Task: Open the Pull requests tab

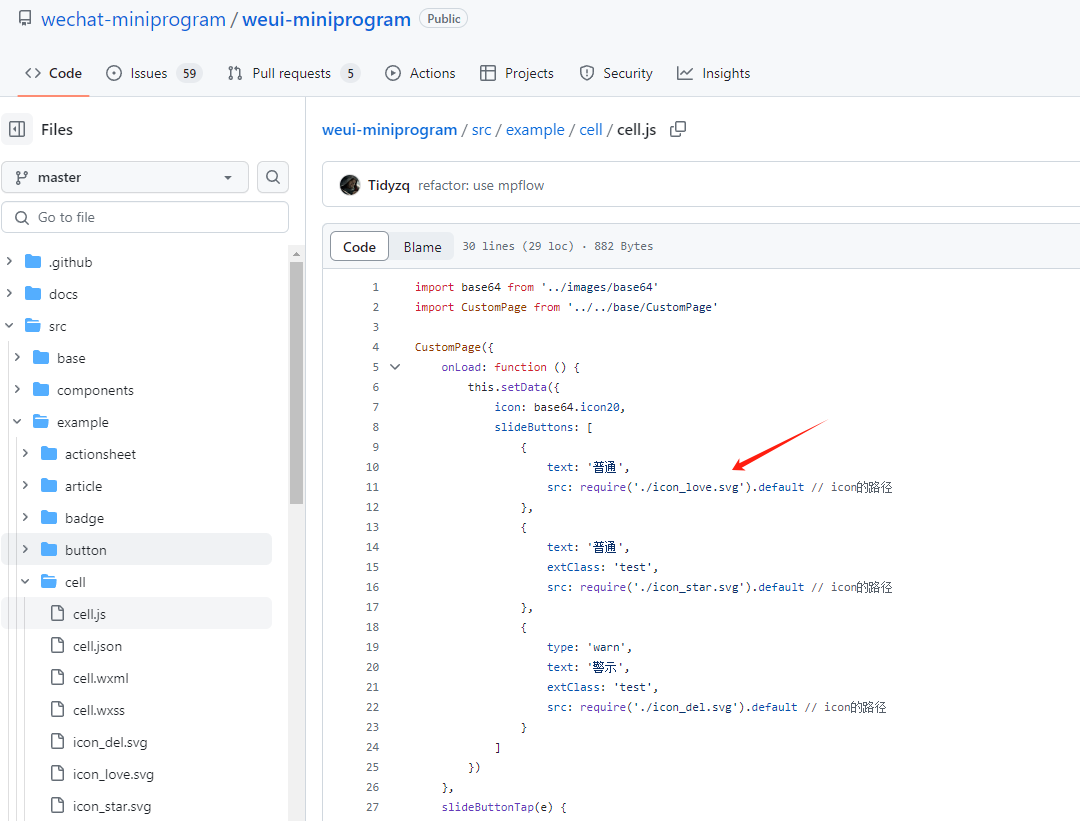Action: click(x=294, y=73)
